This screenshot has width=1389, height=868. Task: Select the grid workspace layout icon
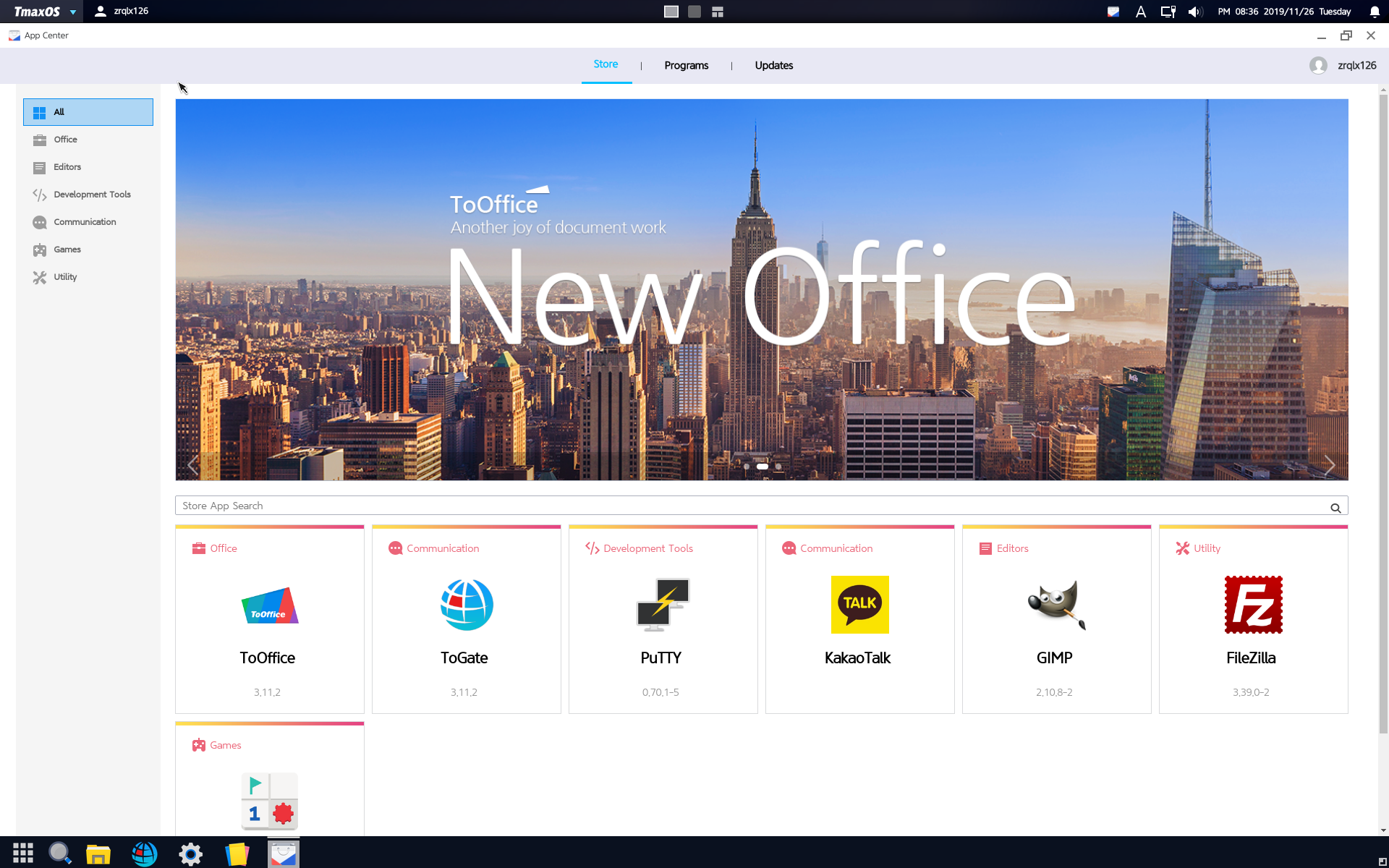(x=718, y=12)
